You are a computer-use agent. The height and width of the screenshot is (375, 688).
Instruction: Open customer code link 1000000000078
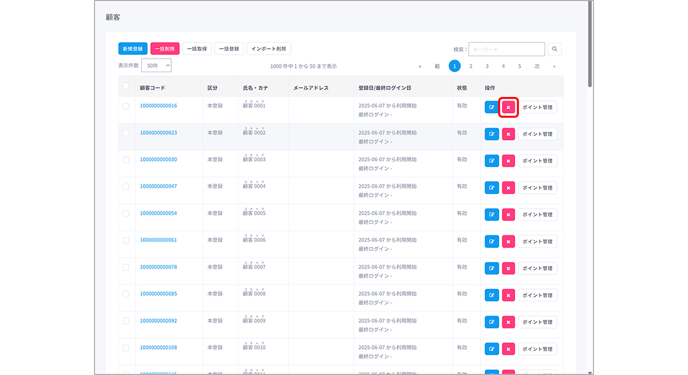(x=158, y=267)
